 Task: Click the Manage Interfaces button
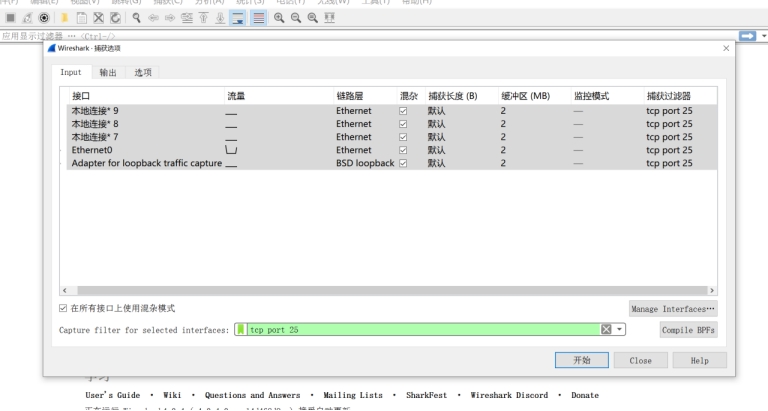(x=673, y=309)
